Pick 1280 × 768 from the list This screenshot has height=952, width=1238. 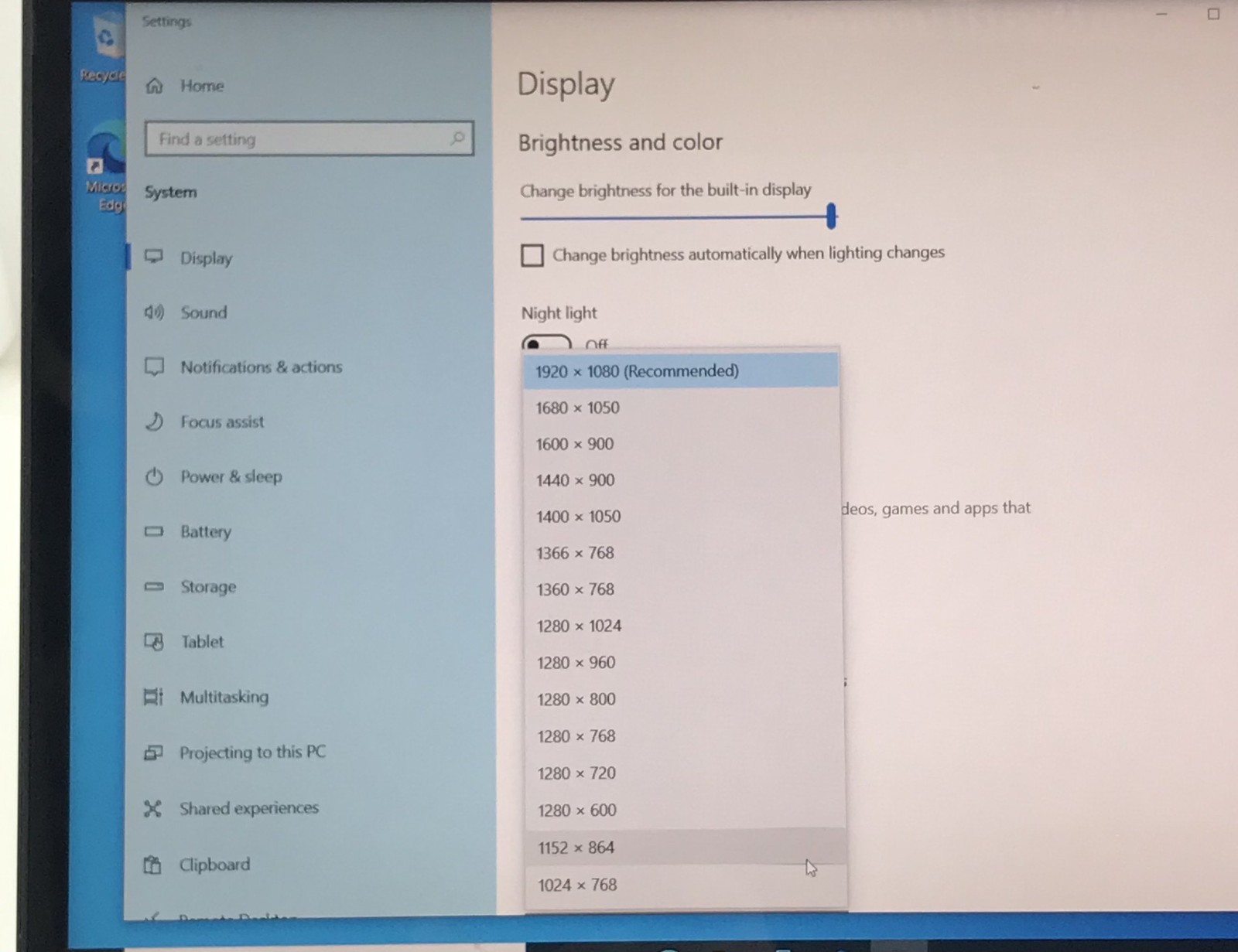click(685, 736)
